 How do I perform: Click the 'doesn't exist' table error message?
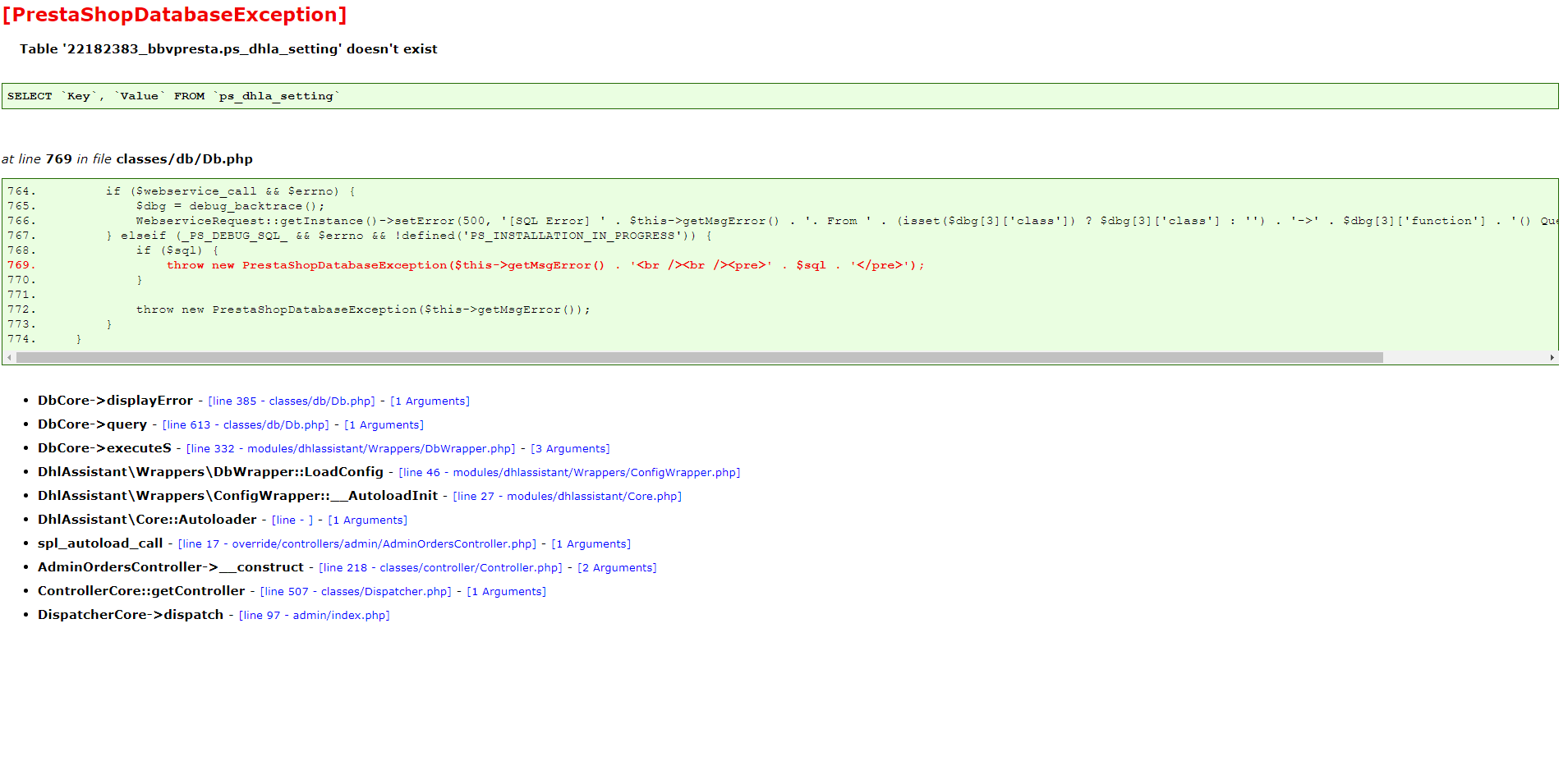[228, 49]
